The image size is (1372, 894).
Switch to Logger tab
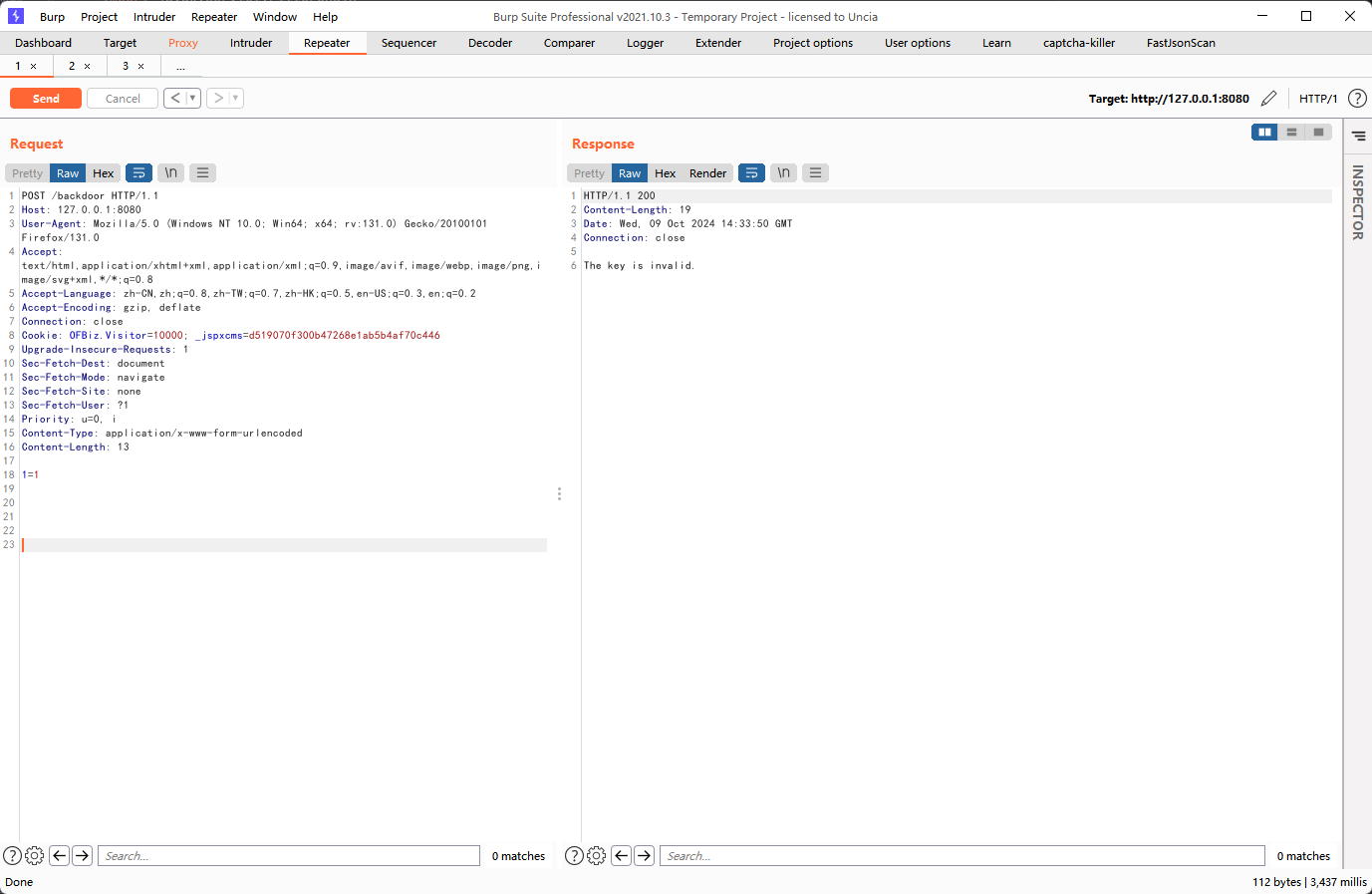click(646, 43)
